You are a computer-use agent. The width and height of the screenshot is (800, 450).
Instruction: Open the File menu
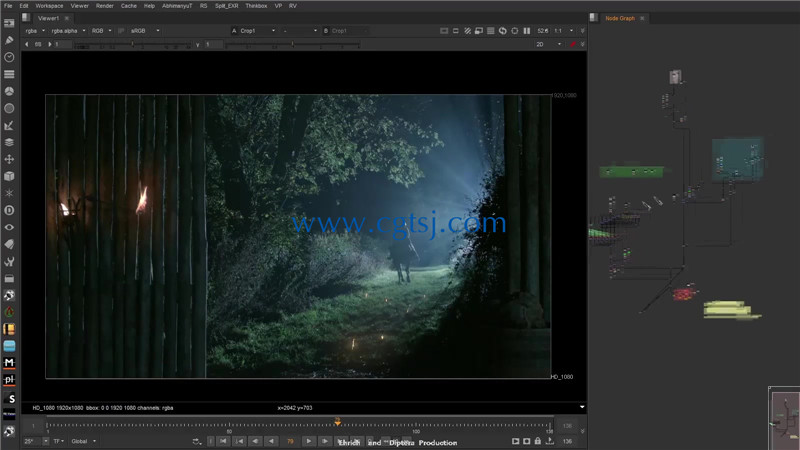(8, 6)
